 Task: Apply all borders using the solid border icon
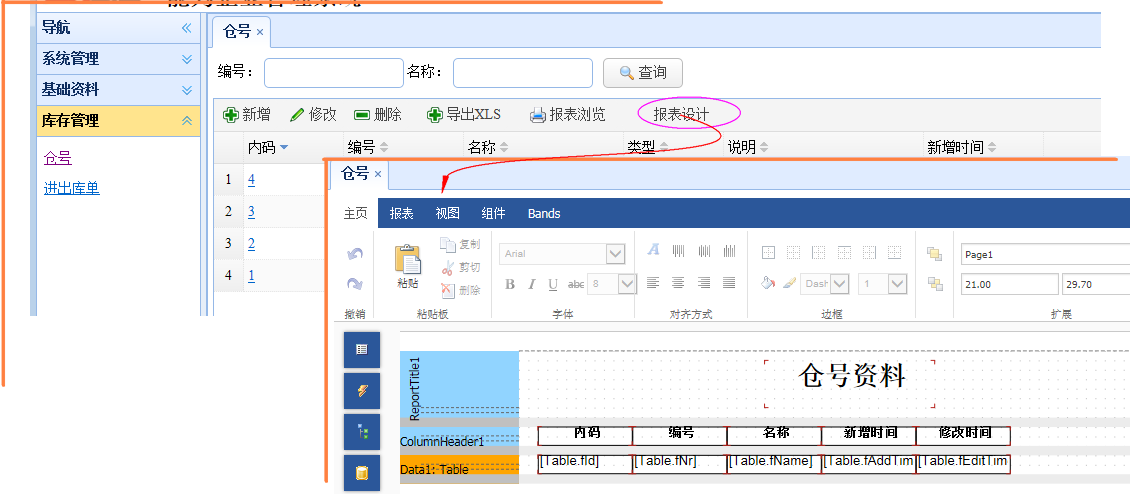768,252
